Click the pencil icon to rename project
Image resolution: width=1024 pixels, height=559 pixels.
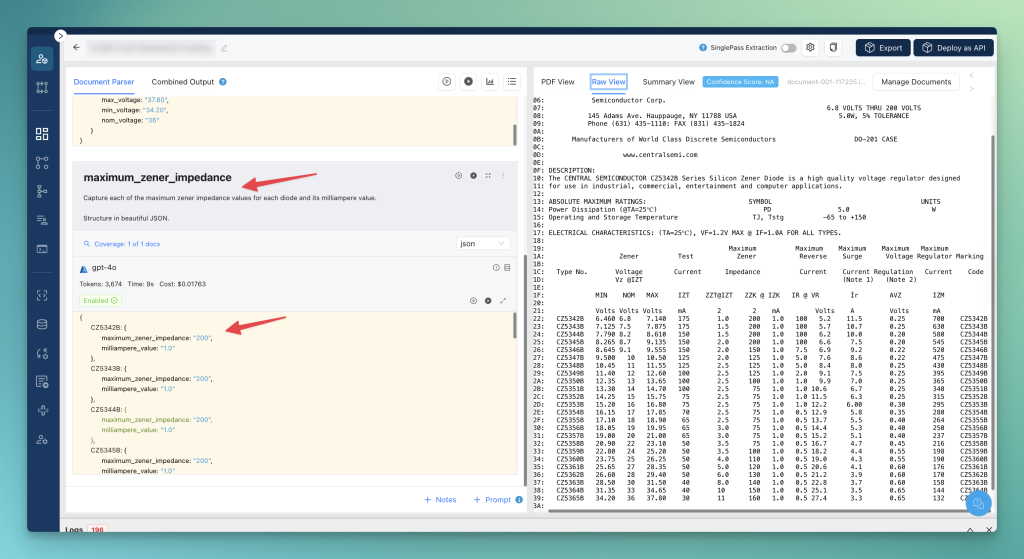pyautogui.click(x=224, y=47)
